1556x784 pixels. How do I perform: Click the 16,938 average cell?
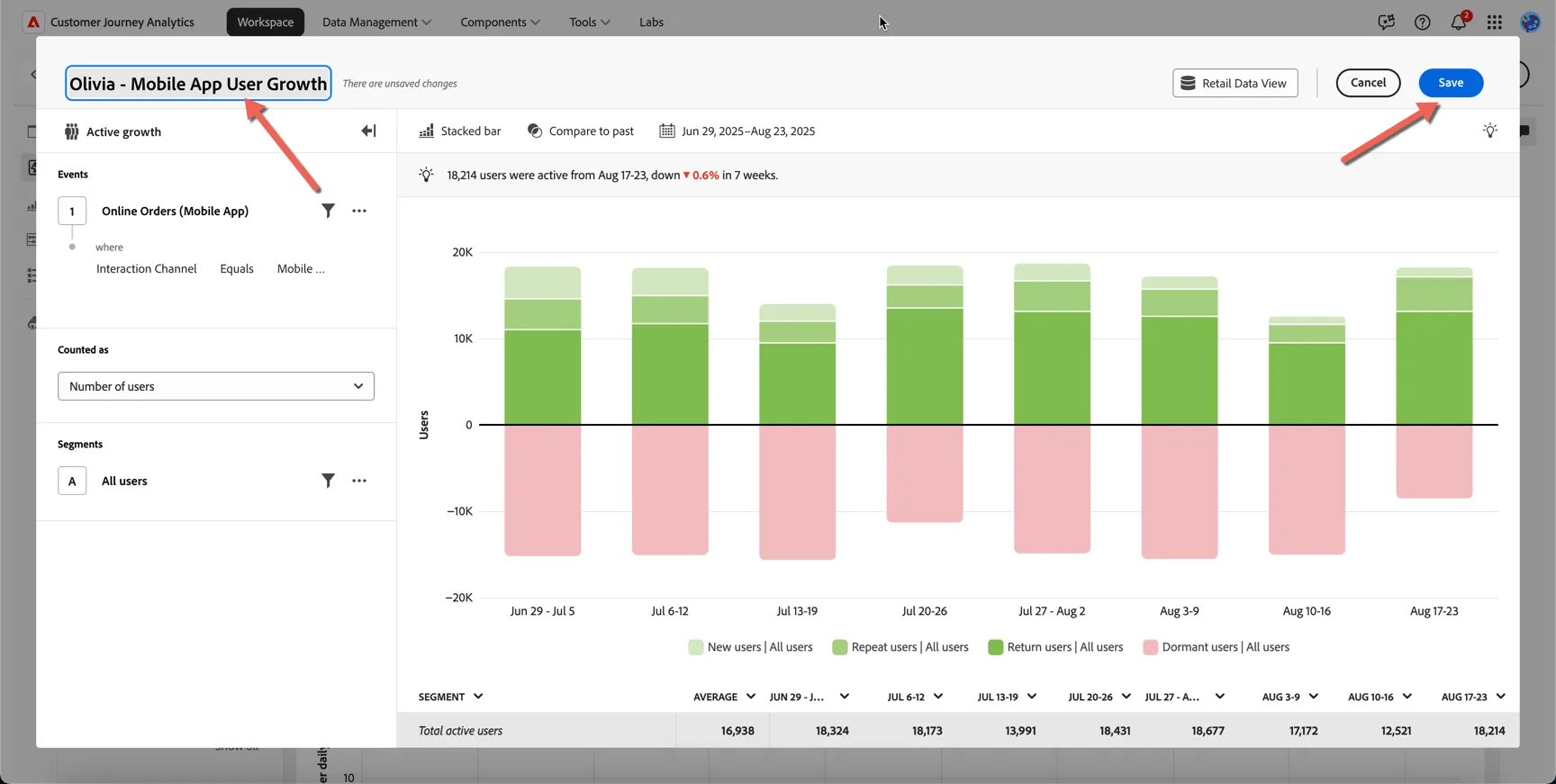tap(737, 731)
